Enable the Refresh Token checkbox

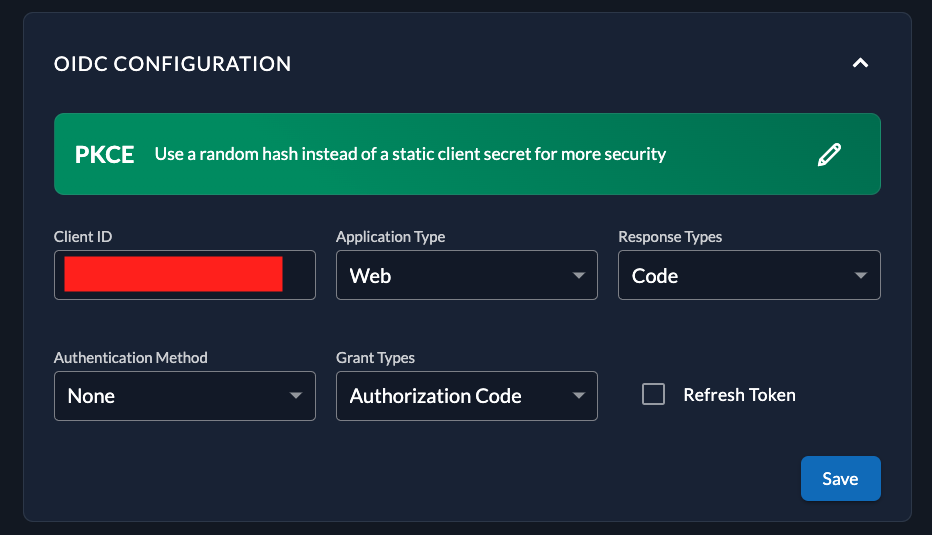653,394
